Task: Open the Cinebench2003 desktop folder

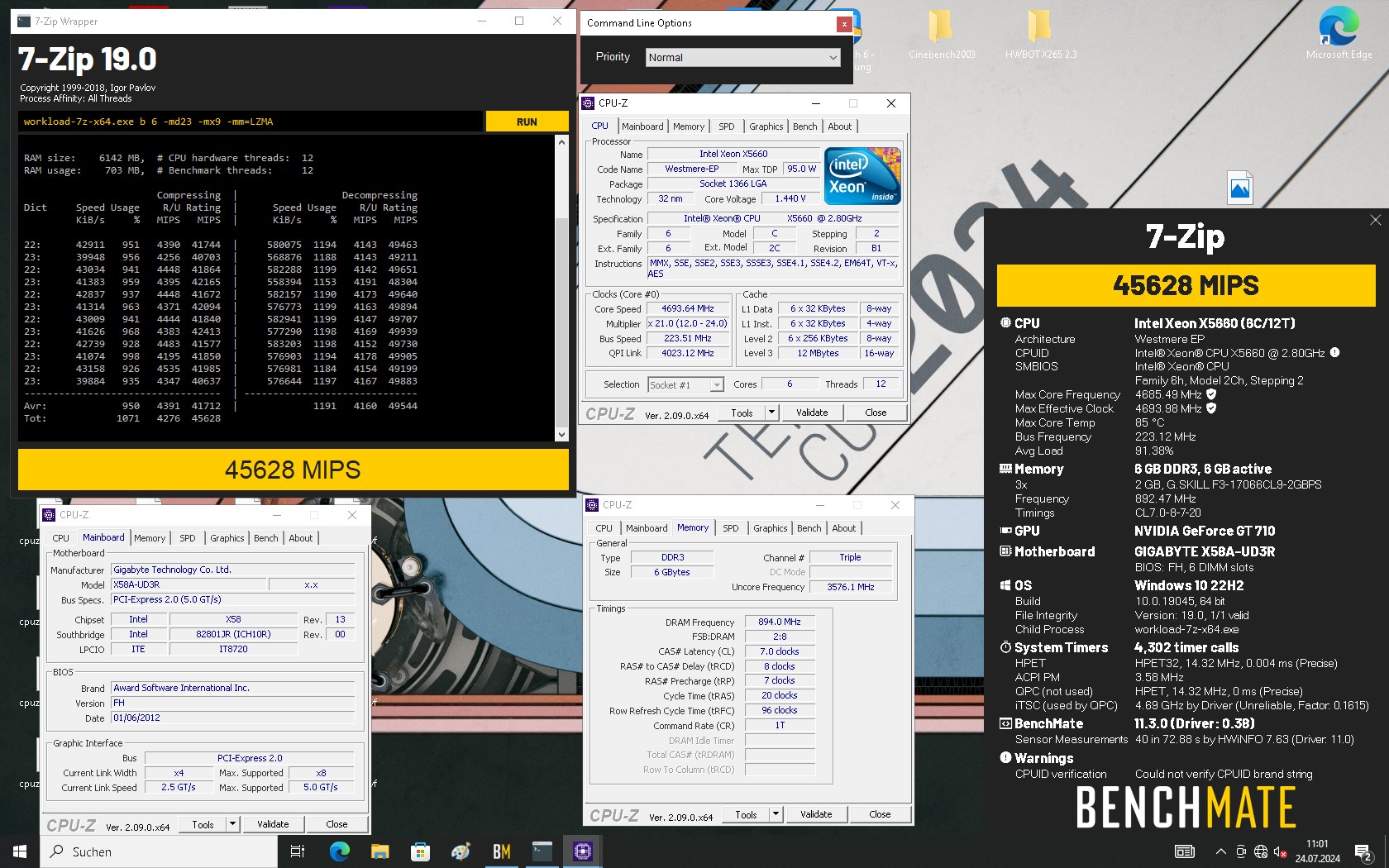Action: point(941,33)
